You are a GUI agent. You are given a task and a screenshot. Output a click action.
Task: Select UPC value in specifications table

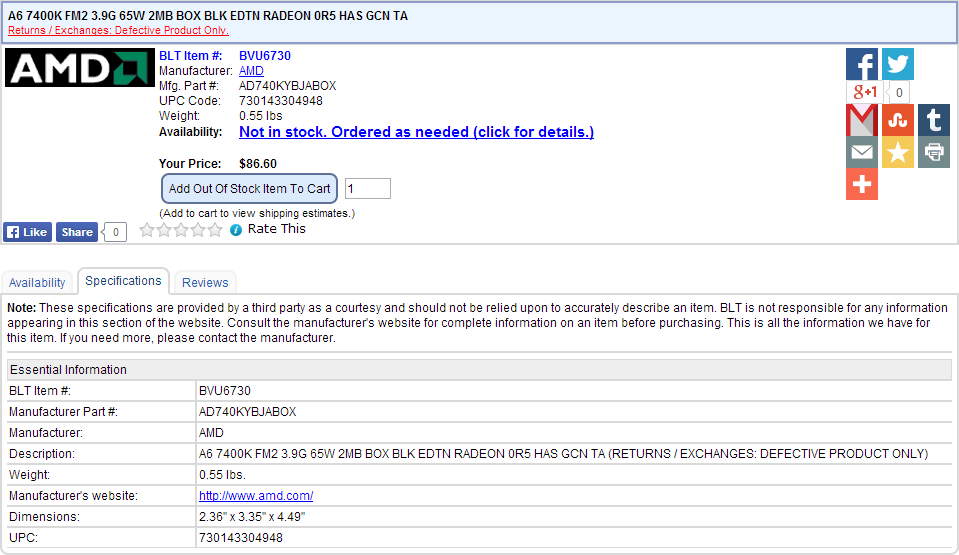[x=241, y=538]
